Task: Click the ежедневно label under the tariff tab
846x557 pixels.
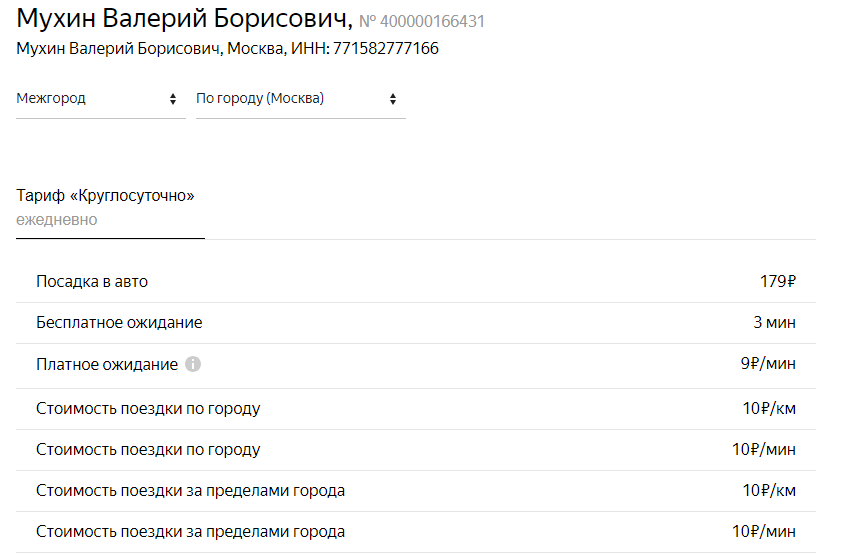Action: point(57,220)
